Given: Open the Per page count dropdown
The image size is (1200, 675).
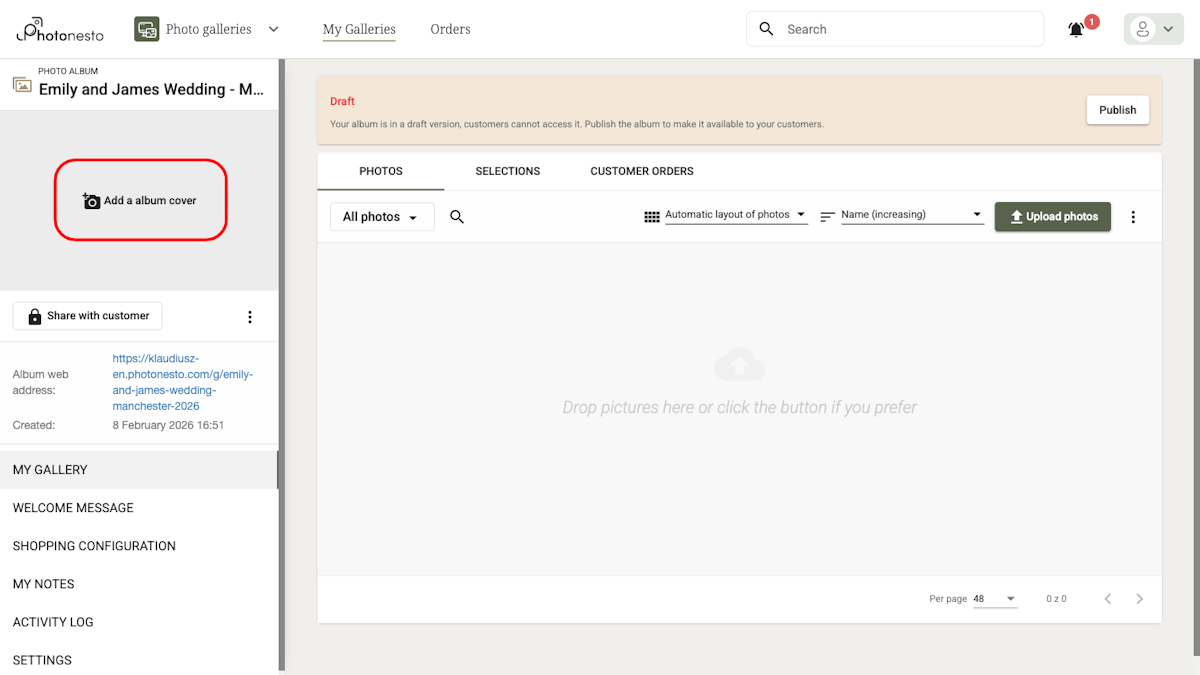Looking at the screenshot, I should 994,599.
